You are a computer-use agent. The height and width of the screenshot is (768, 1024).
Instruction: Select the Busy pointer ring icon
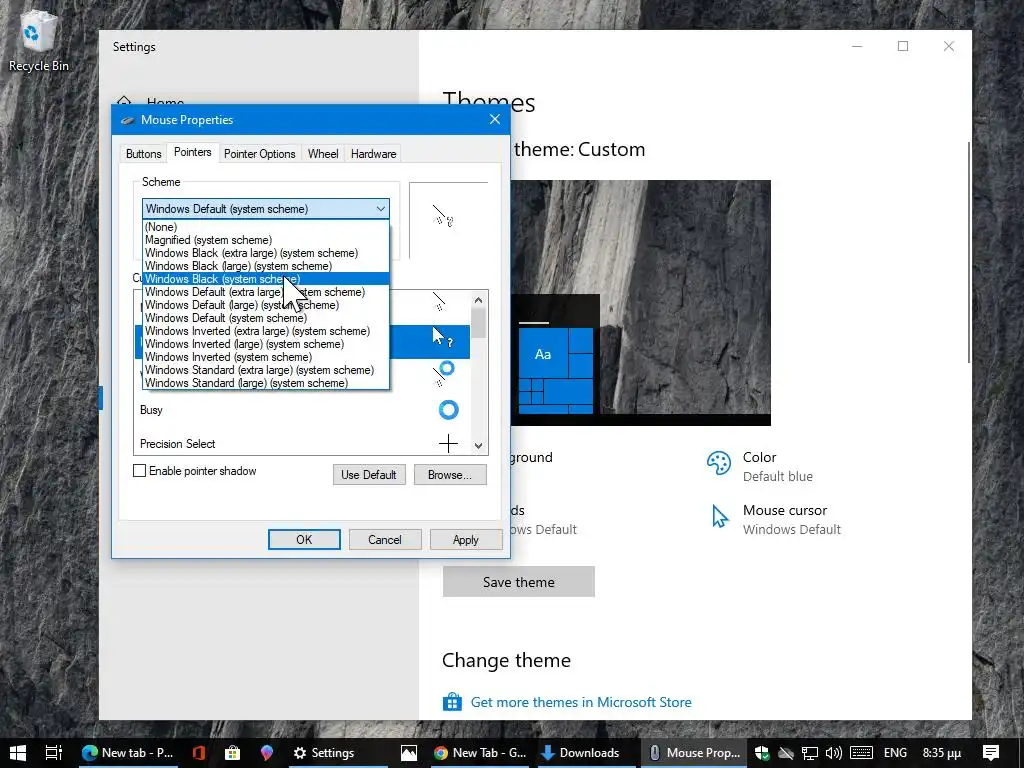tap(449, 410)
